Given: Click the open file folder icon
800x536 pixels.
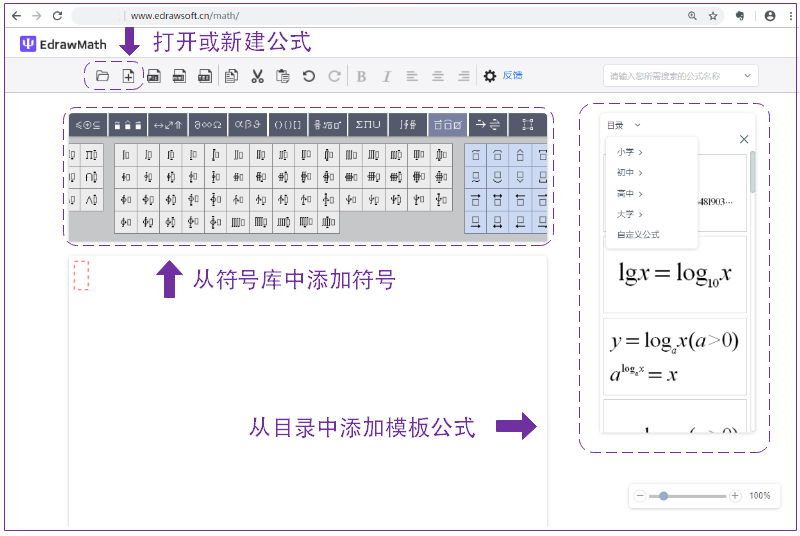Looking at the screenshot, I should click(102, 76).
